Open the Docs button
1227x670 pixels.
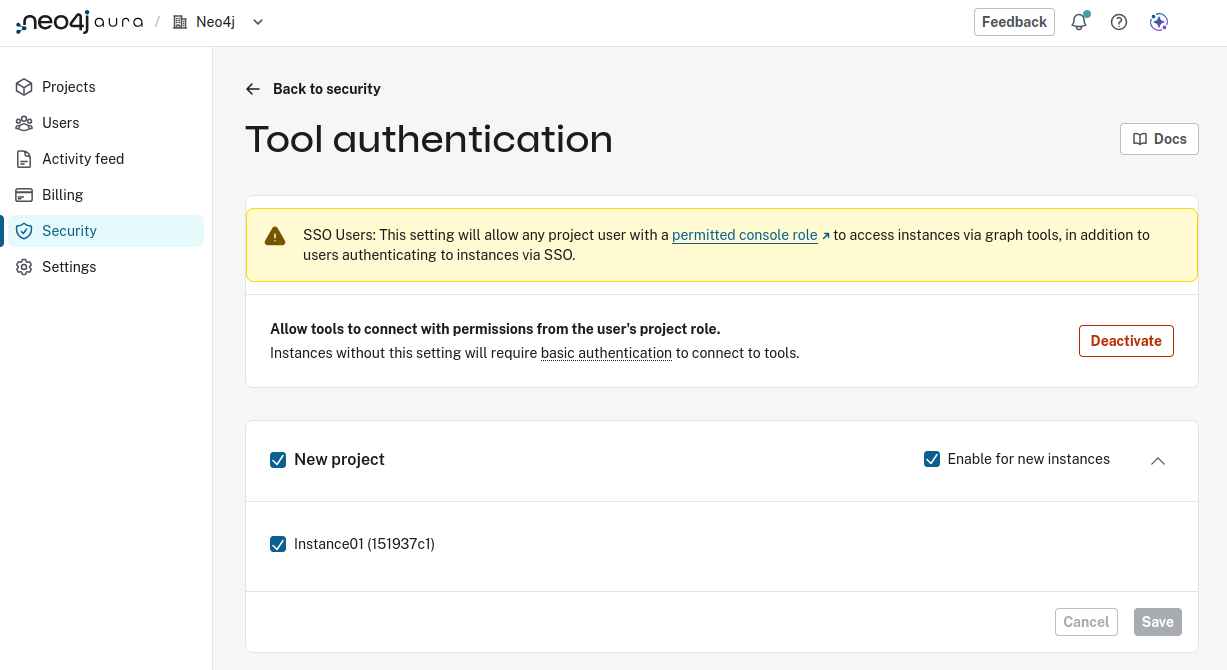pos(1159,139)
